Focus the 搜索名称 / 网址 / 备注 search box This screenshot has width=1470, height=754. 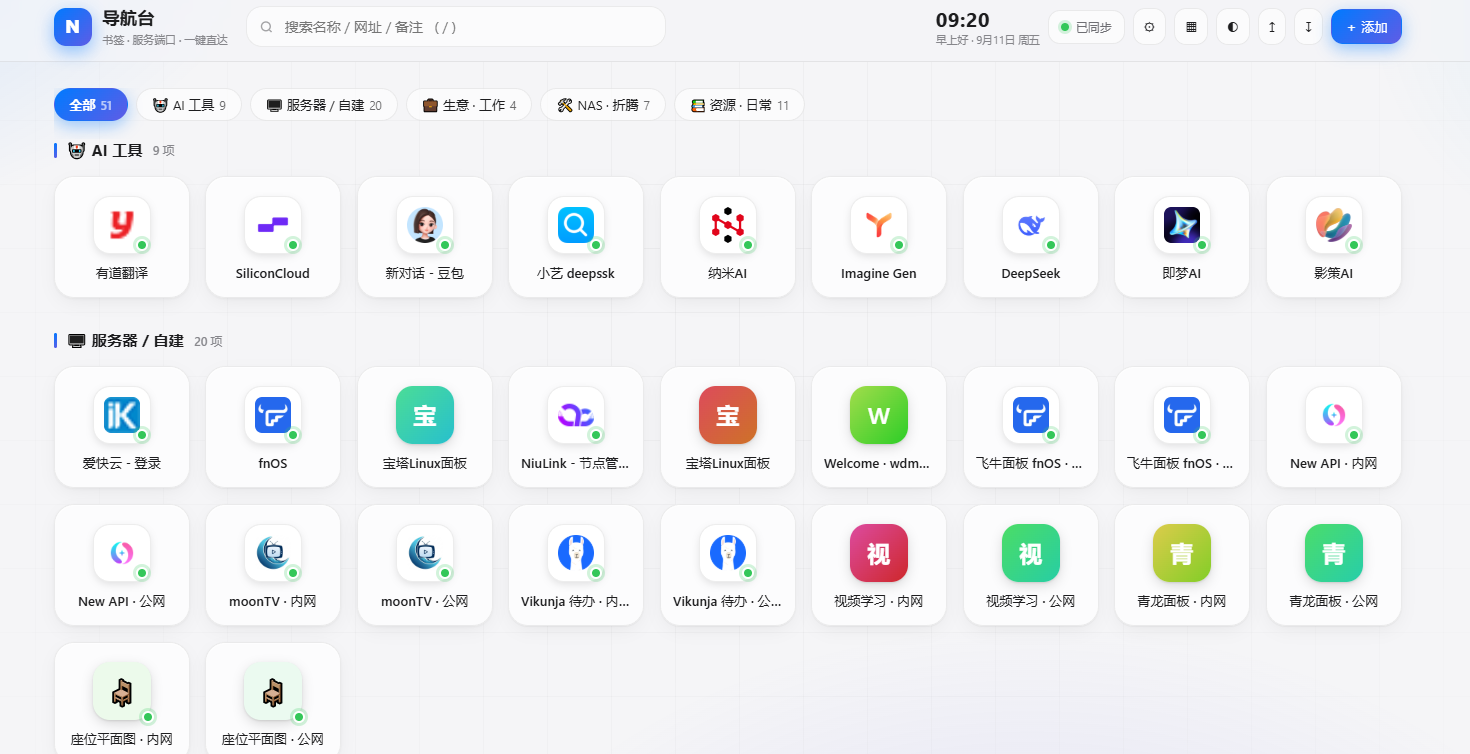(456, 27)
